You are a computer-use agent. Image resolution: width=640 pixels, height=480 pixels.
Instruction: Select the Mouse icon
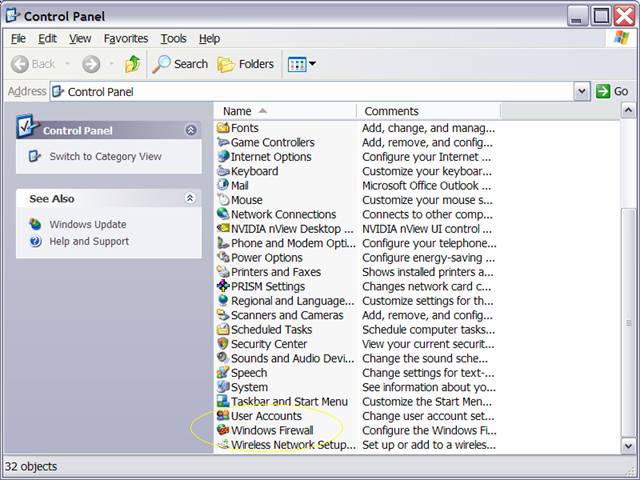coord(223,200)
